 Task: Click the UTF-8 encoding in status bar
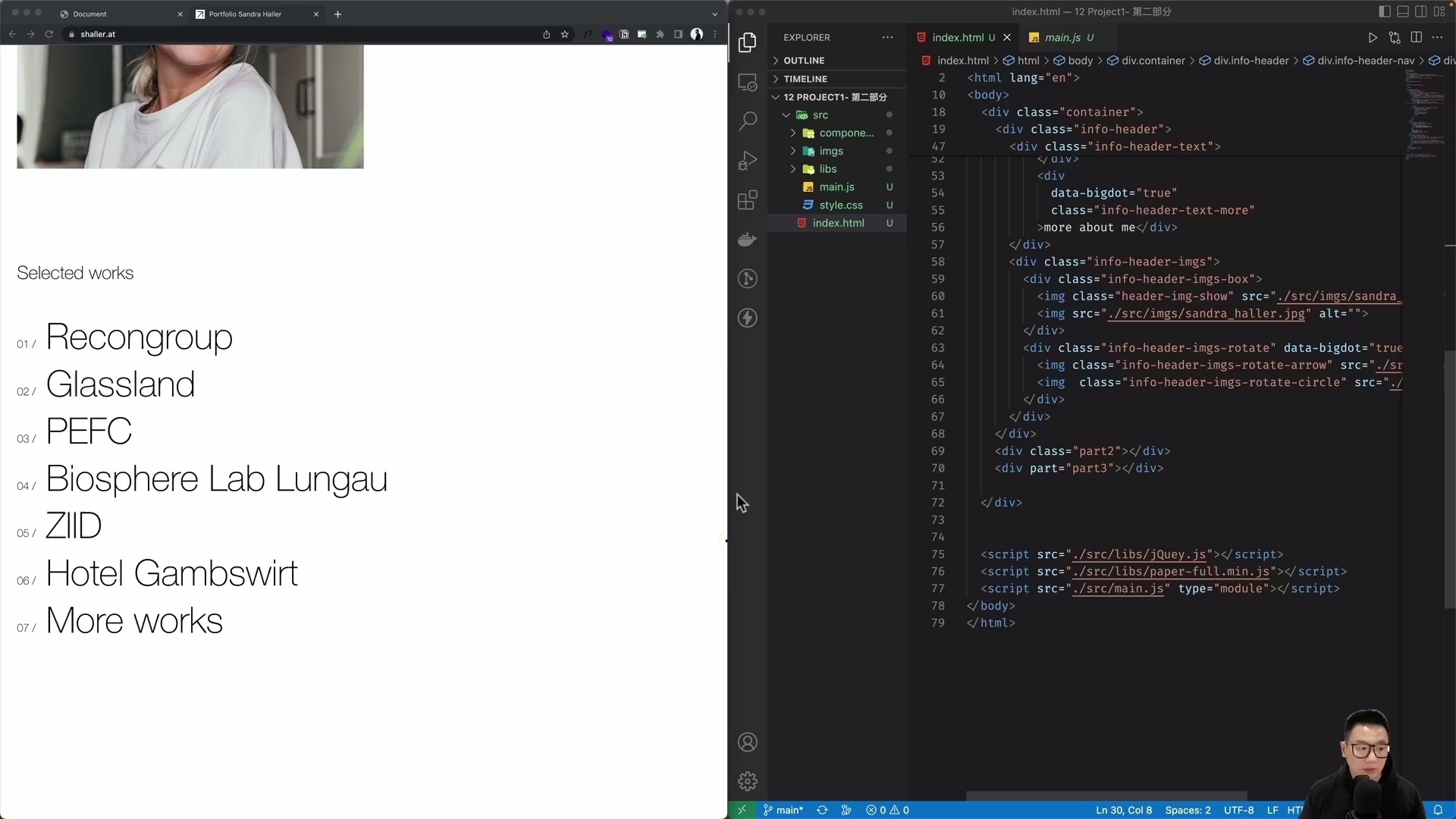tap(1238, 810)
